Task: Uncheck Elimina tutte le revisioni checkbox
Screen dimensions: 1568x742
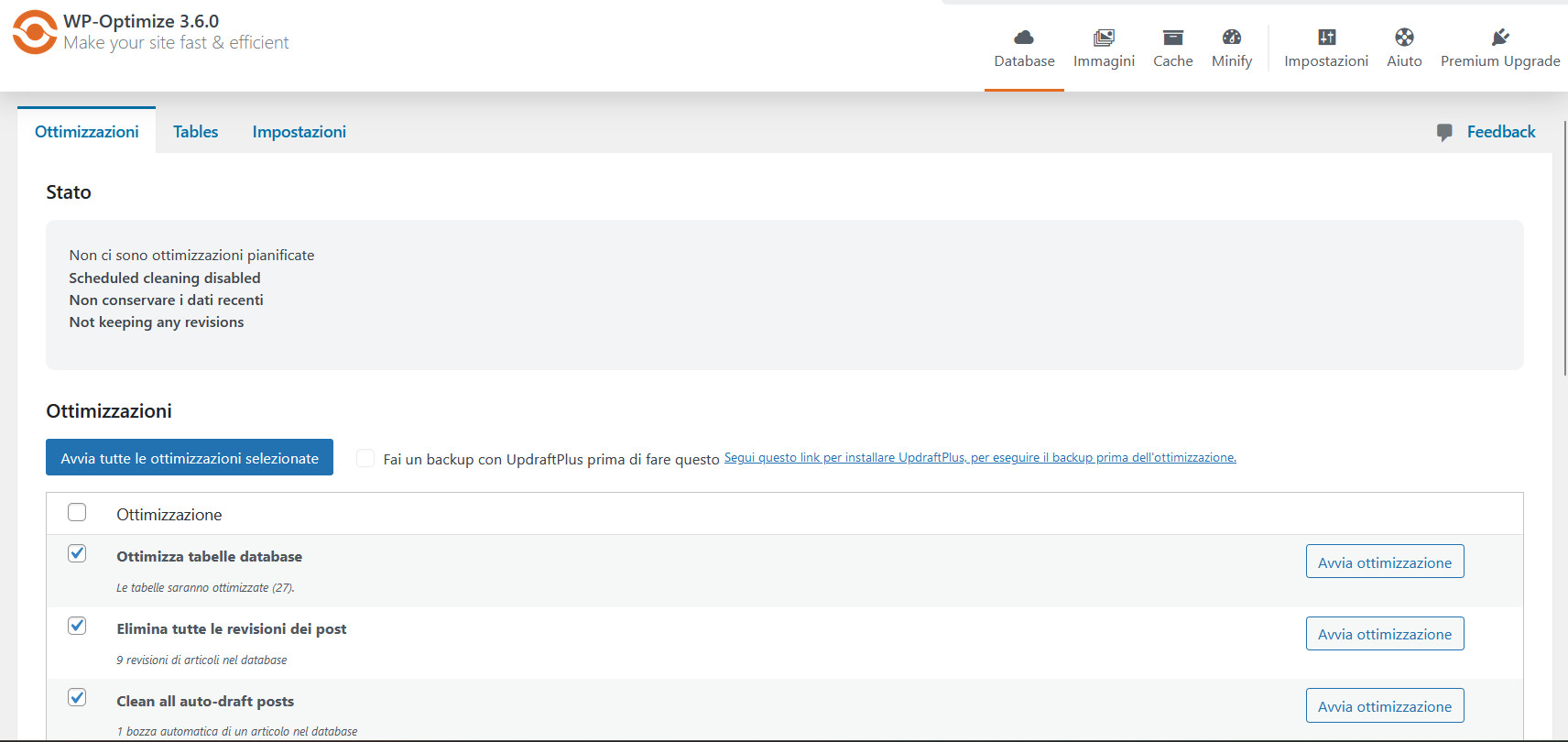Action: (x=77, y=626)
